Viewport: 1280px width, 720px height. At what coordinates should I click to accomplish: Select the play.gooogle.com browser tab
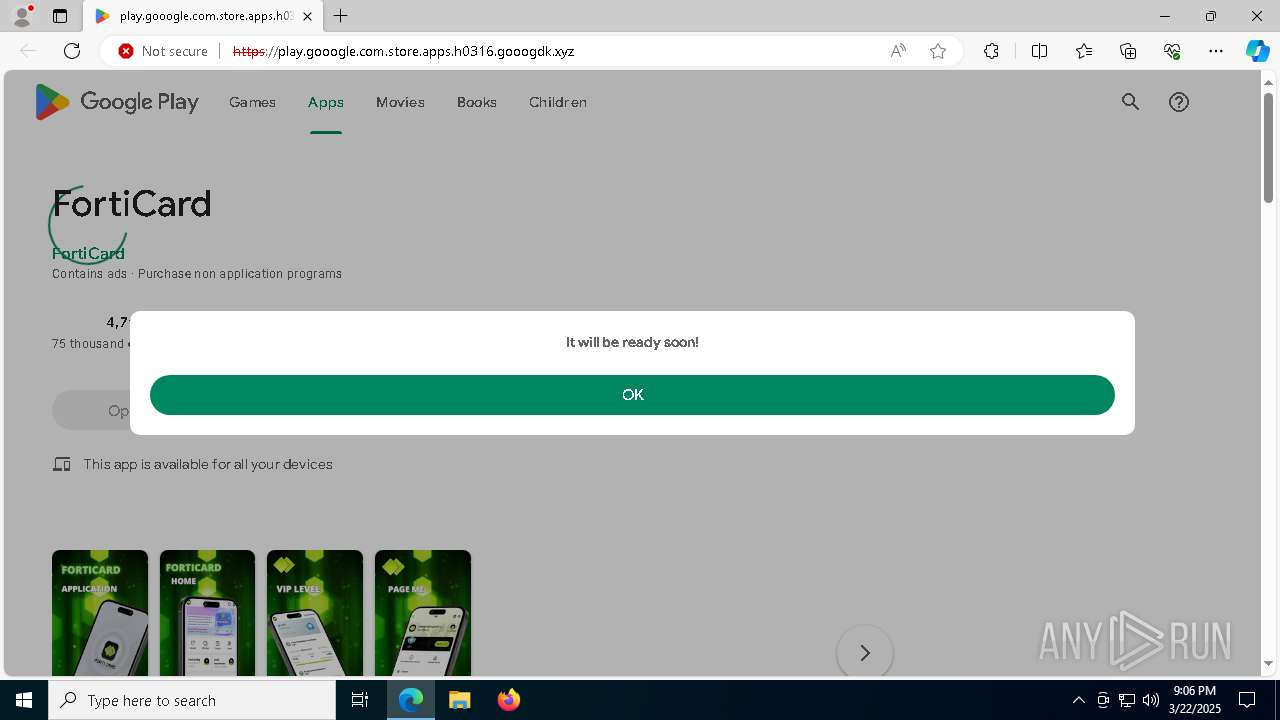203,16
